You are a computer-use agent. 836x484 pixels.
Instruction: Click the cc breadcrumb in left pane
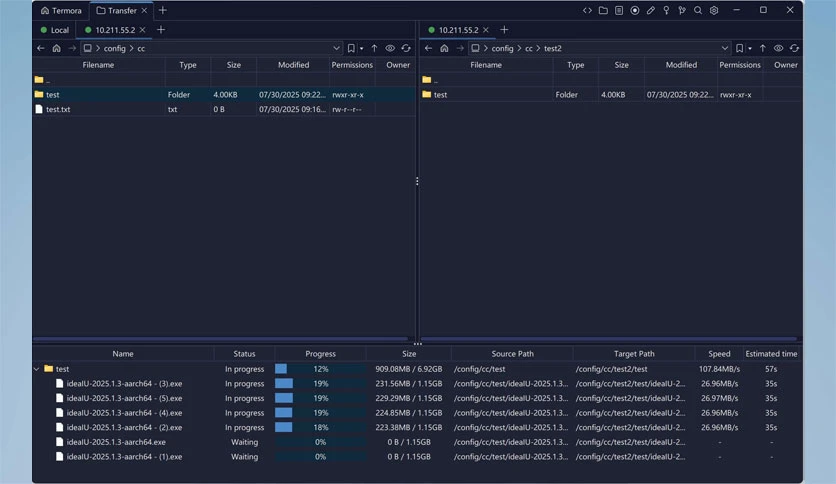pyautogui.click(x=141, y=49)
